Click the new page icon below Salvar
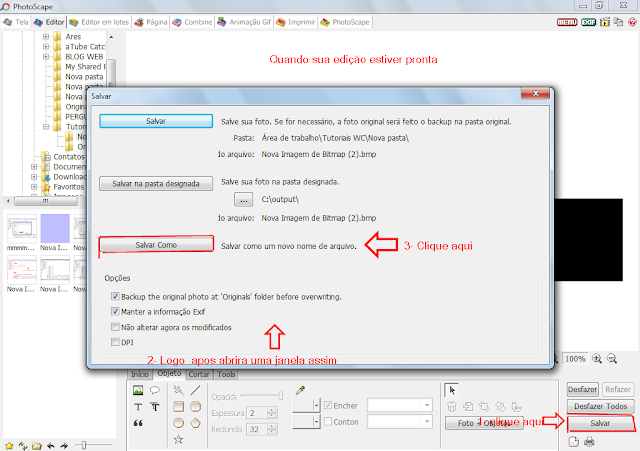 click(x=574, y=442)
